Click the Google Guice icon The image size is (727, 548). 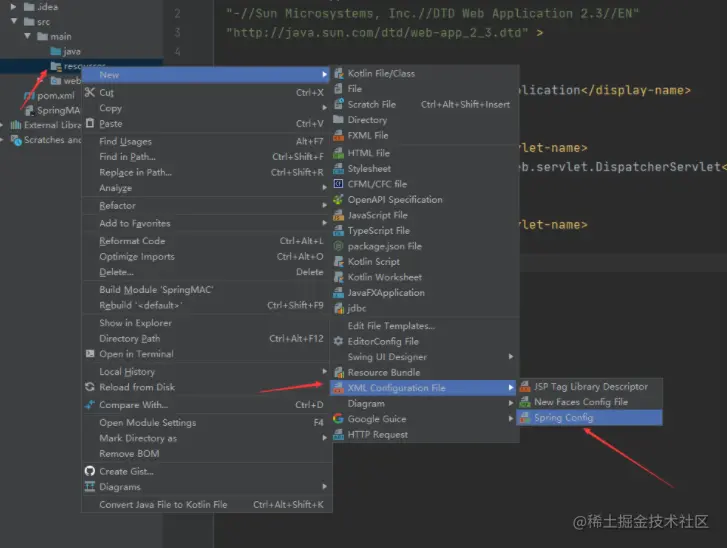339,419
